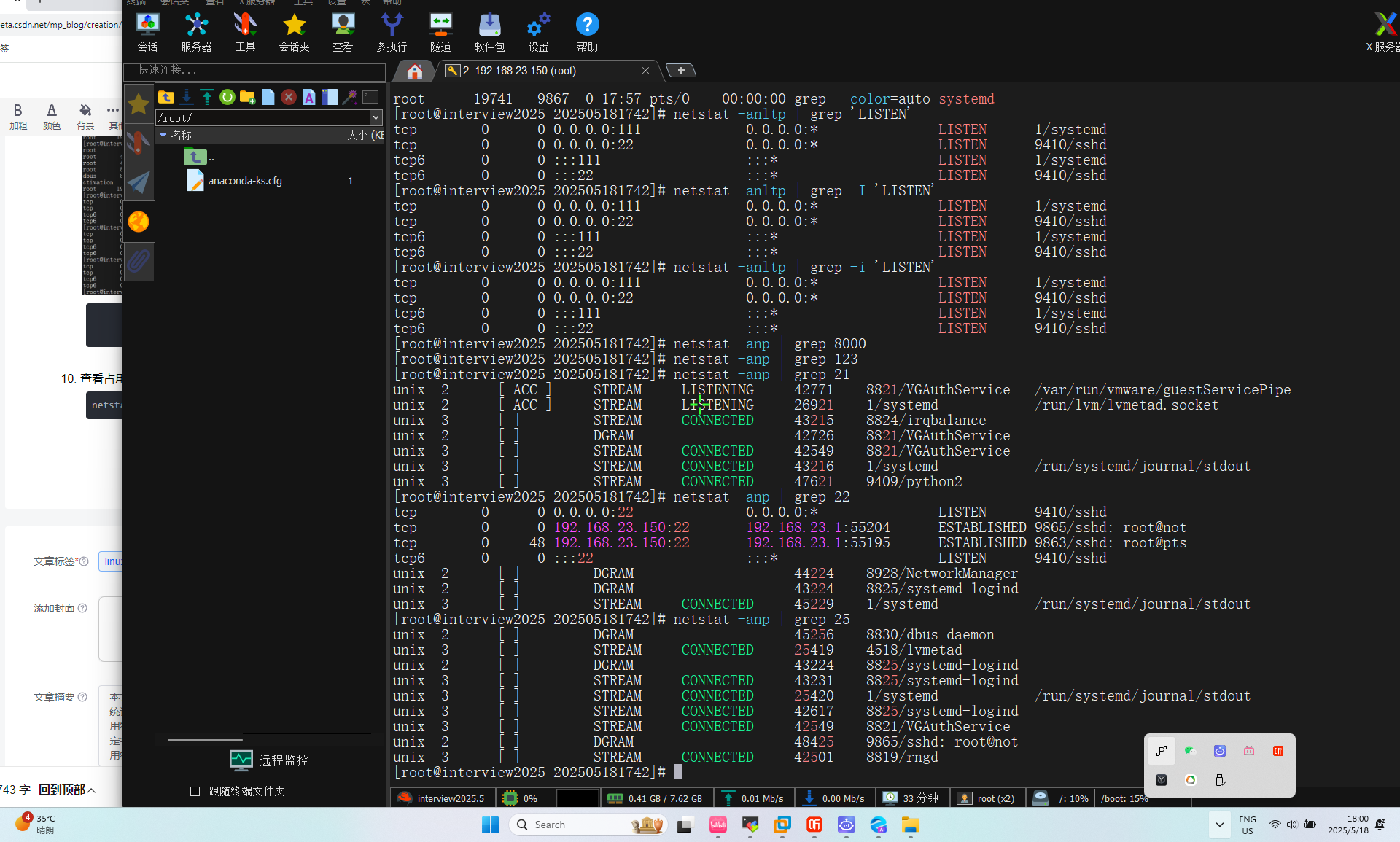Open new tab with plus button
The image size is (1400, 842).
point(681,71)
